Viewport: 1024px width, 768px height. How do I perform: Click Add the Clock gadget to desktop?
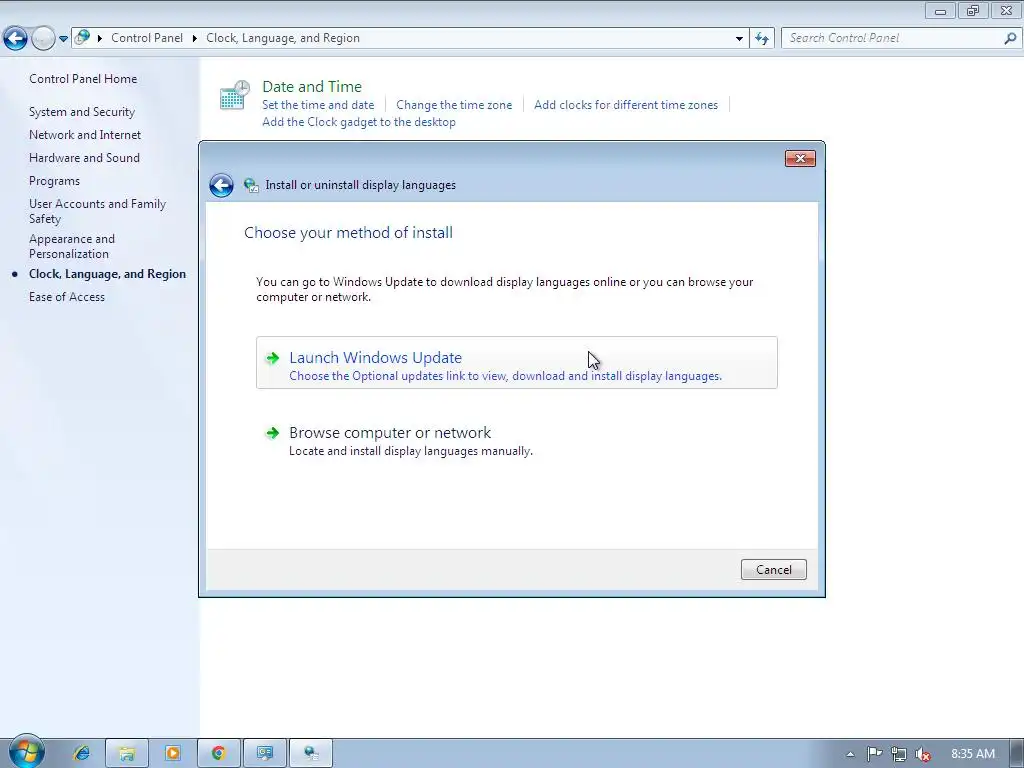click(x=359, y=122)
